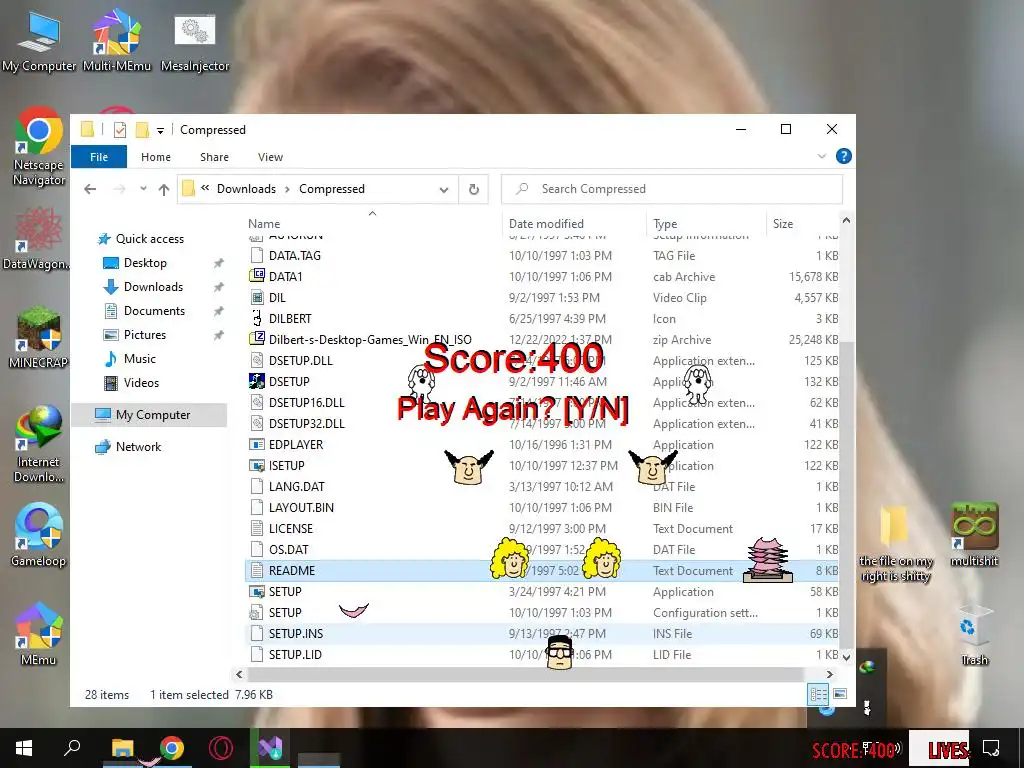Go back in Explorer navigation

coord(90,189)
